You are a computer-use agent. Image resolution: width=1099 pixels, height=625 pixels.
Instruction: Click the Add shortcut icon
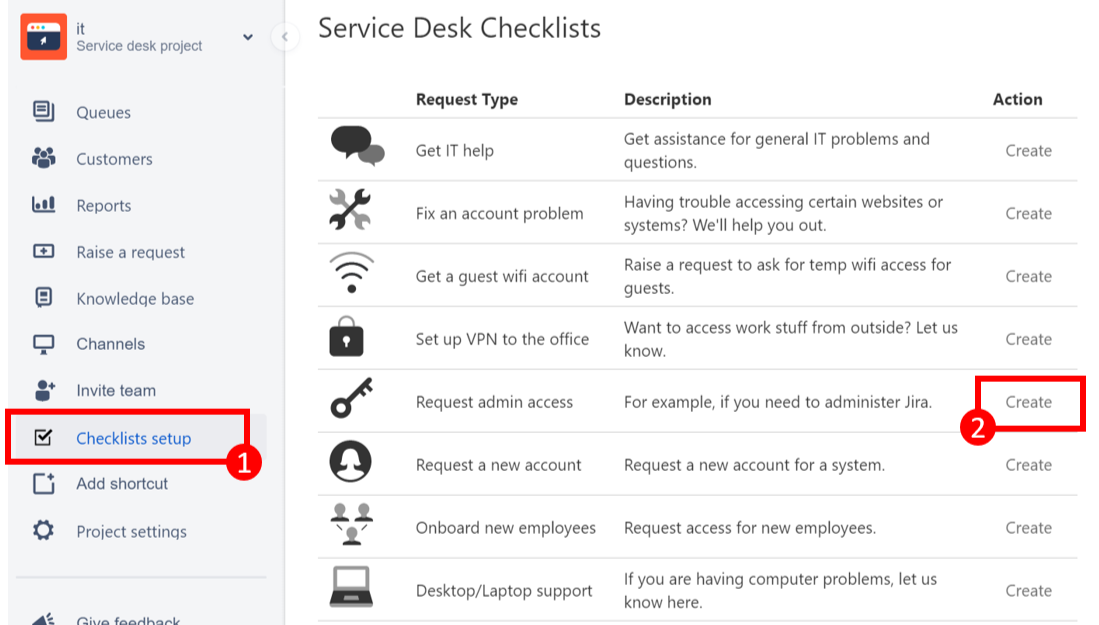[x=43, y=484]
